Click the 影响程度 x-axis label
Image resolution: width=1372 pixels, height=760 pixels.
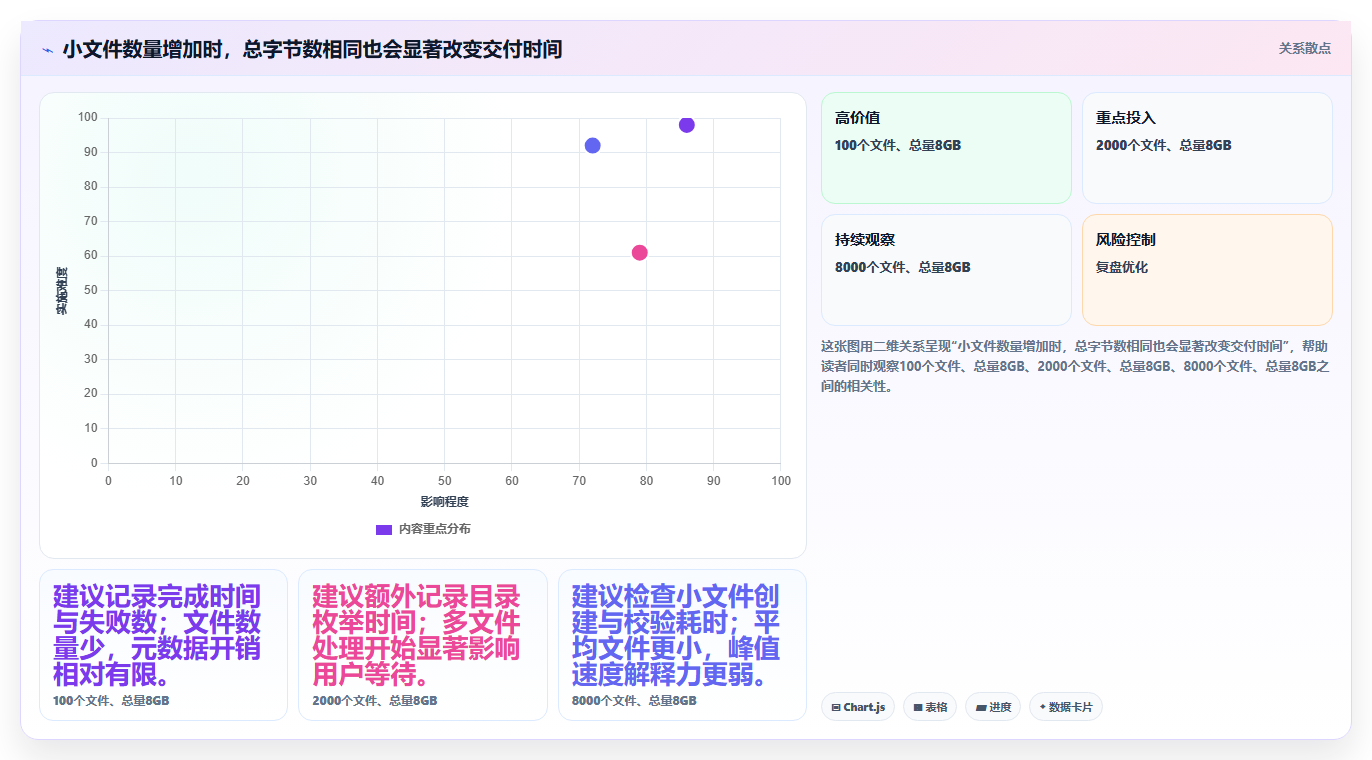click(x=444, y=502)
